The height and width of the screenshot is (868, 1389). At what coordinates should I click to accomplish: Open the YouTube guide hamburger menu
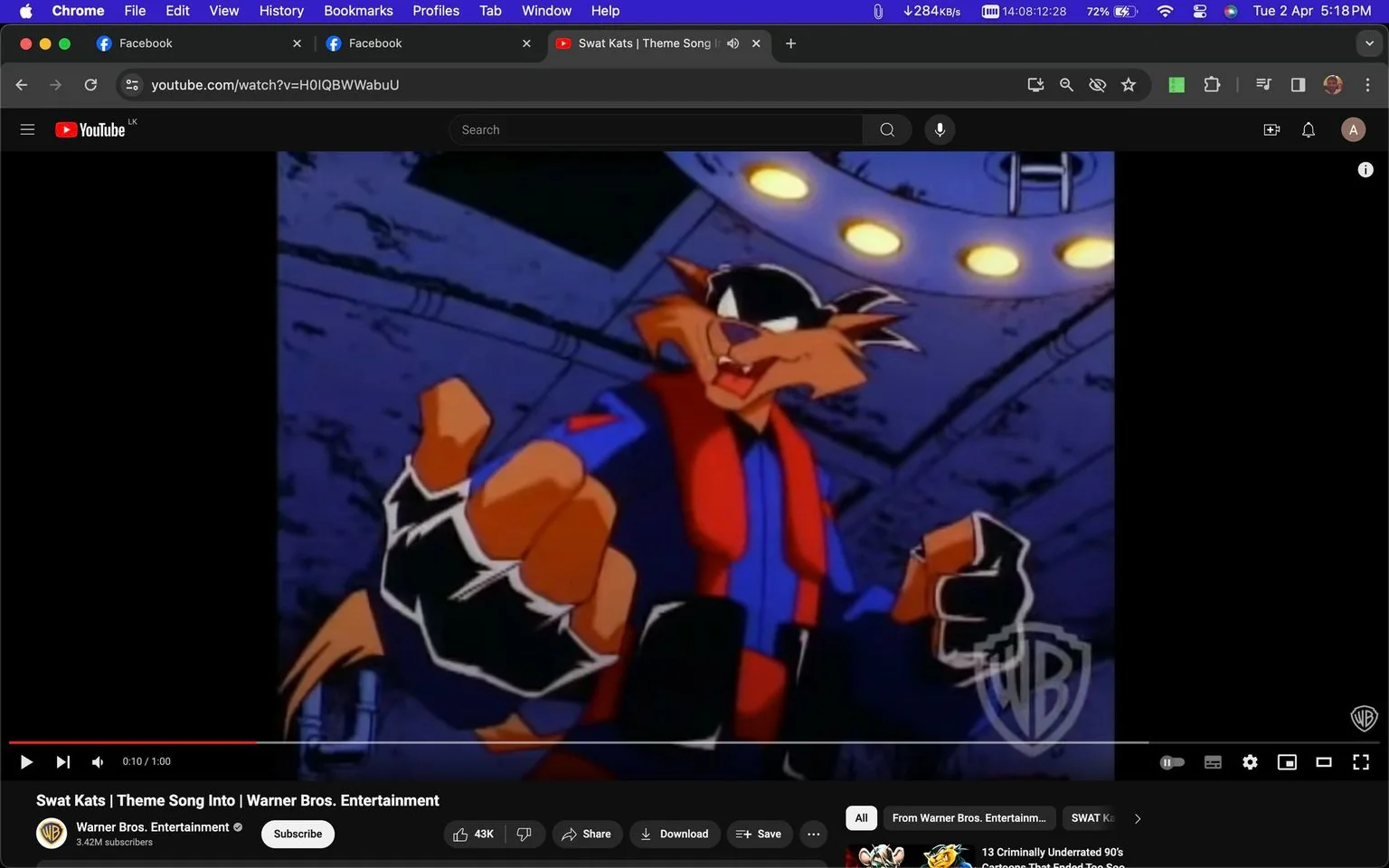tap(27, 129)
